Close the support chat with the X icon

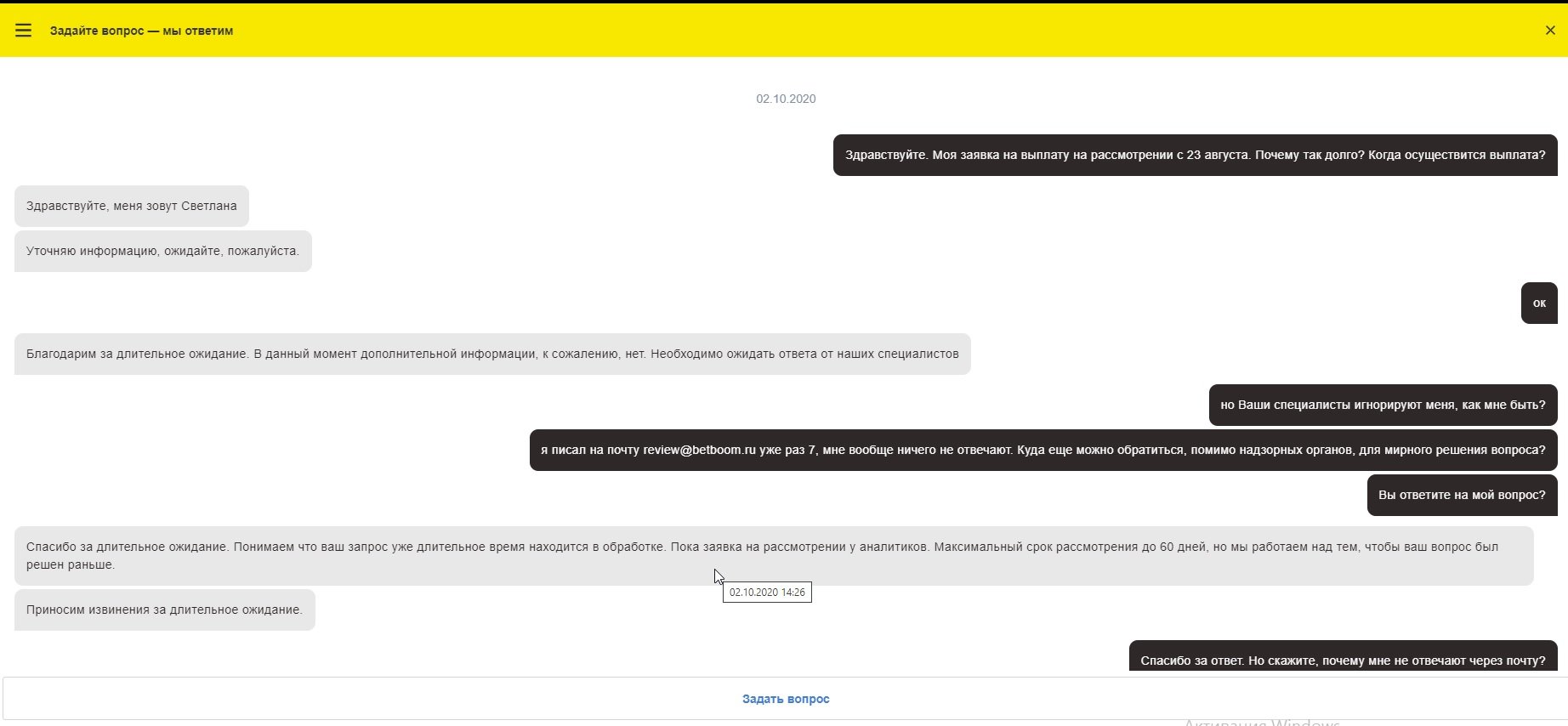1549,31
